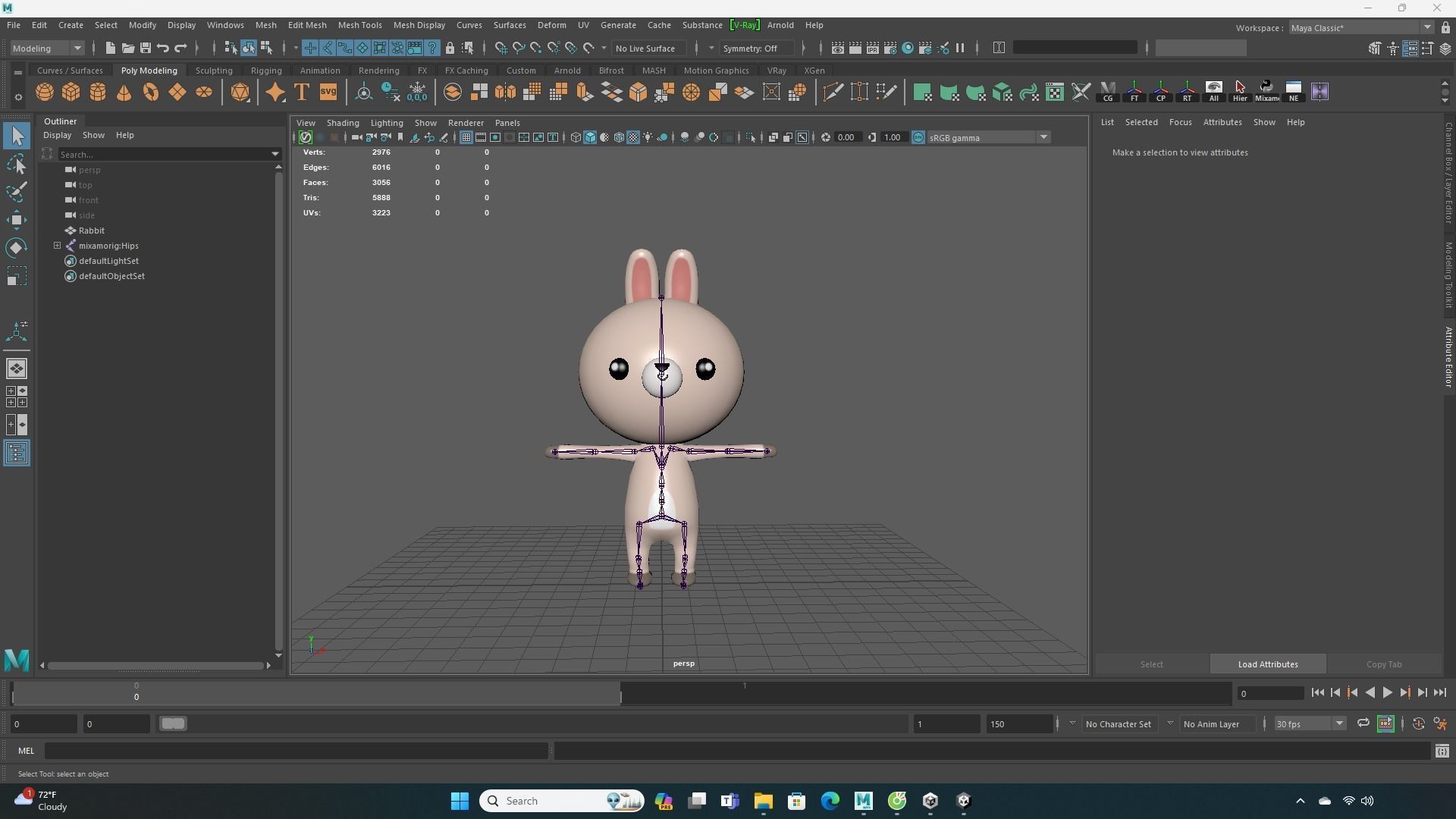Toggle the Outliner display button
Screen dimensions: 1456x819
pyautogui.click(x=17, y=453)
